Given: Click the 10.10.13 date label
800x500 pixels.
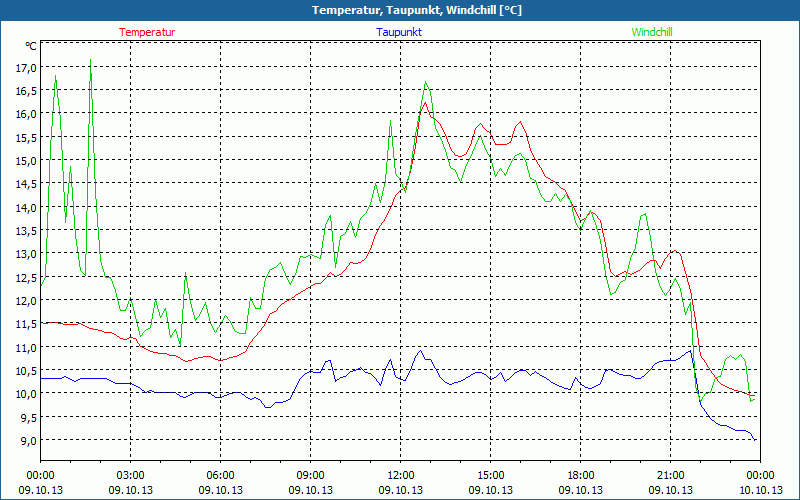Looking at the screenshot, I should pyautogui.click(x=761, y=490).
